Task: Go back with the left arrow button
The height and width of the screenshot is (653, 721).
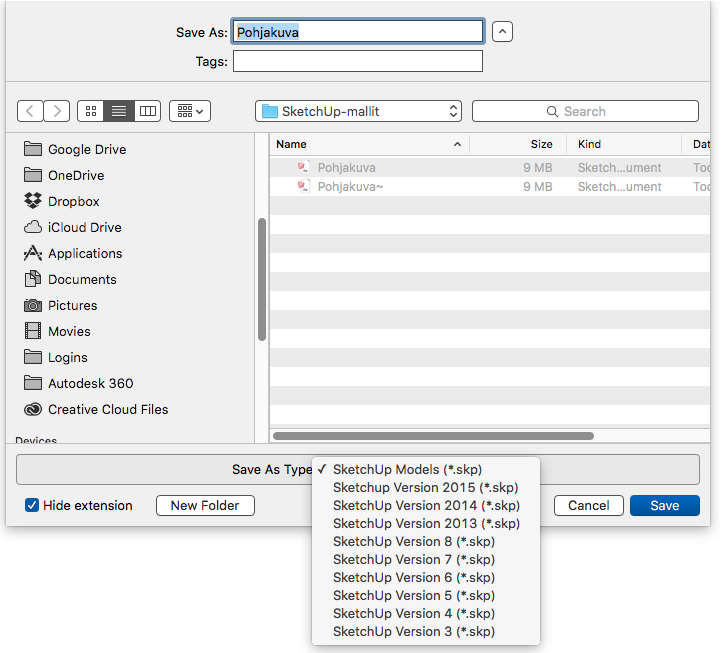Action: click(x=30, y=111)
